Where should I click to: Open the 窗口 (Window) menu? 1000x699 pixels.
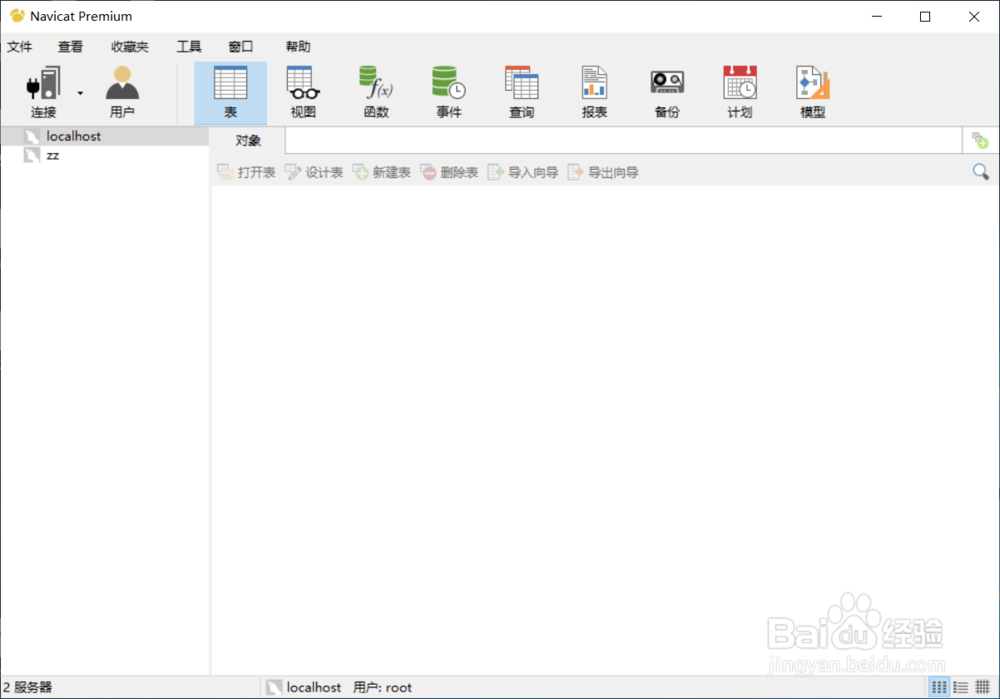click(240, 46)
